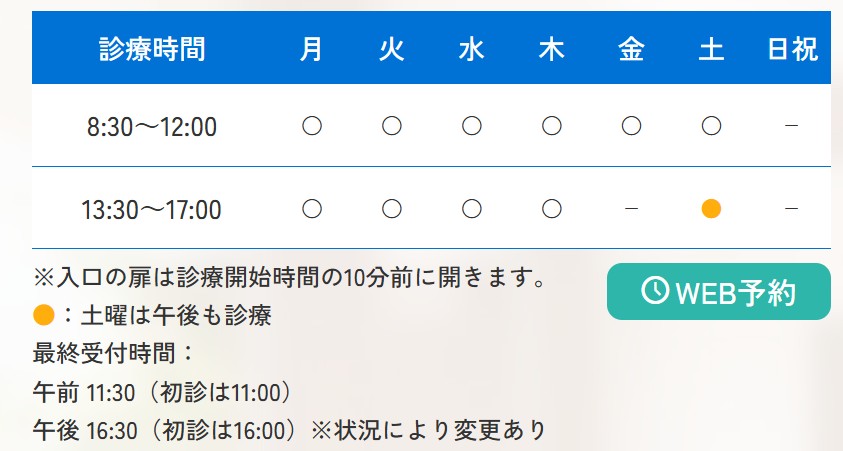This screenshot has height=451, width=843.
Task: Click the Tuesday morning circle mark
Action: 391,126
